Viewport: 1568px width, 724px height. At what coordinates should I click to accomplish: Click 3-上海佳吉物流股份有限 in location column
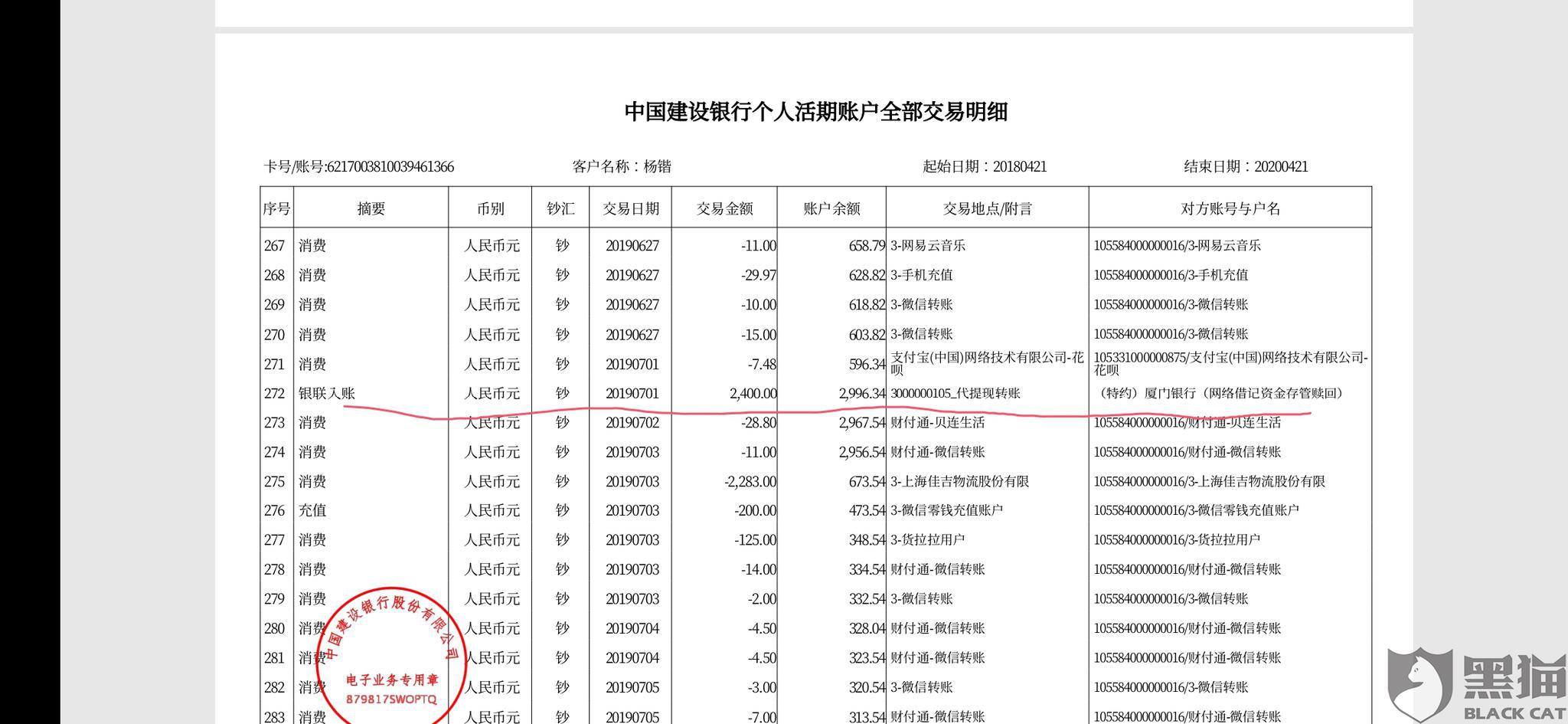959,482
